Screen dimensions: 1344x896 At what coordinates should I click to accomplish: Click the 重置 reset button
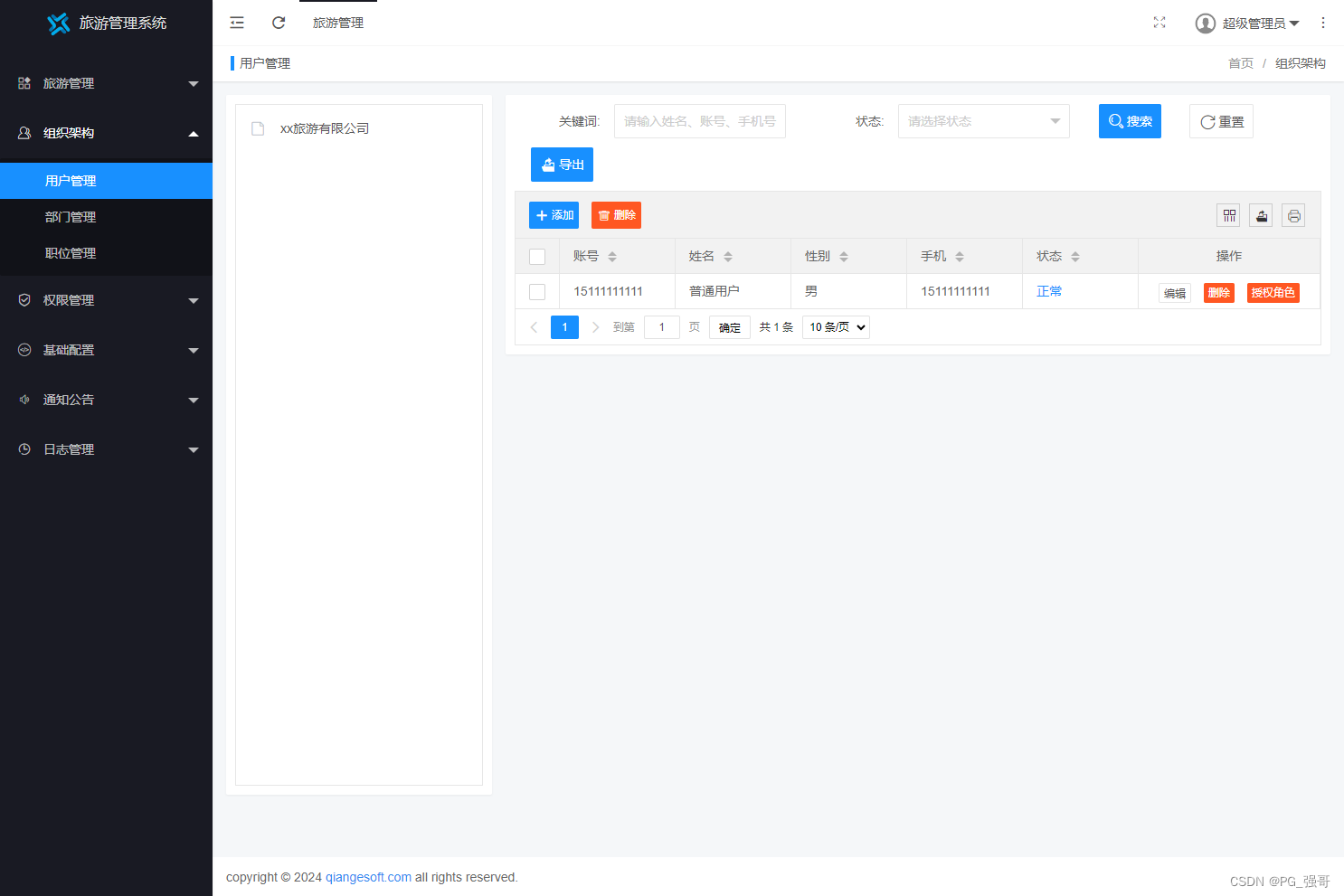click(1221, 121)
